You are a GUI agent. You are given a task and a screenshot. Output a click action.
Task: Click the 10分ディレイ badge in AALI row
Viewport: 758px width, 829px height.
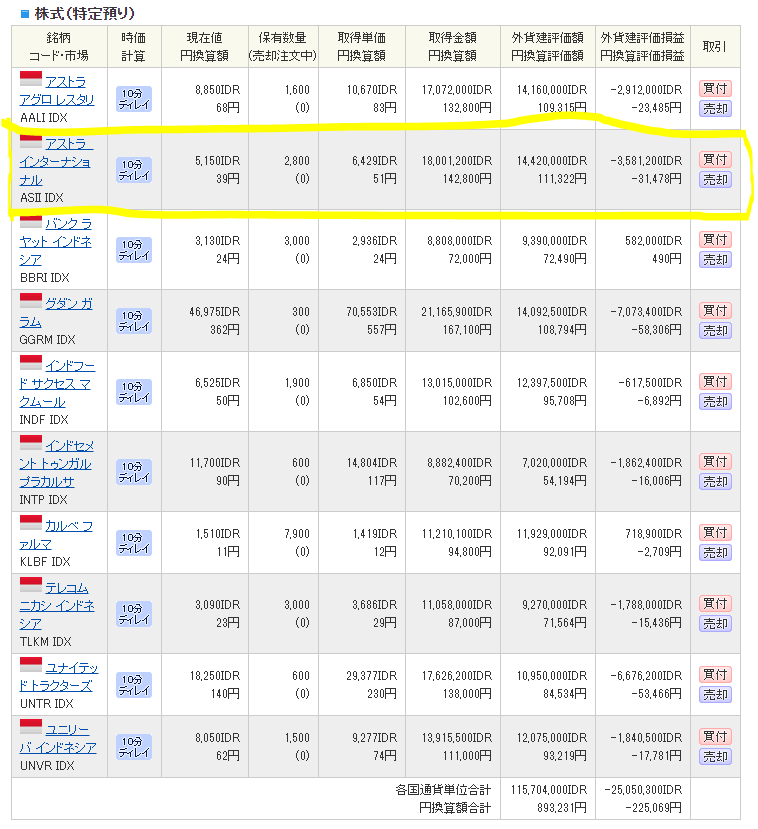click(x=134, y=99)
